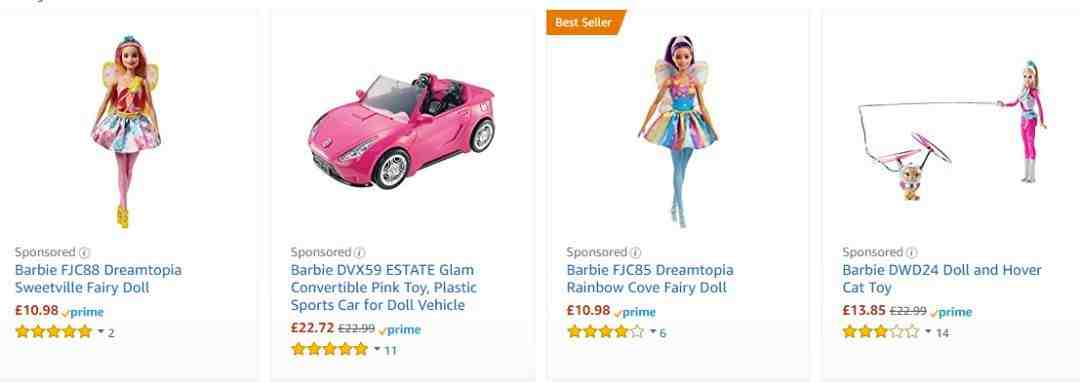Click the Prime badge next to £10.98 Sweetville doll
Image resolution: width=1080 pixels, height=383 pixels.
[x=83, y=312]
